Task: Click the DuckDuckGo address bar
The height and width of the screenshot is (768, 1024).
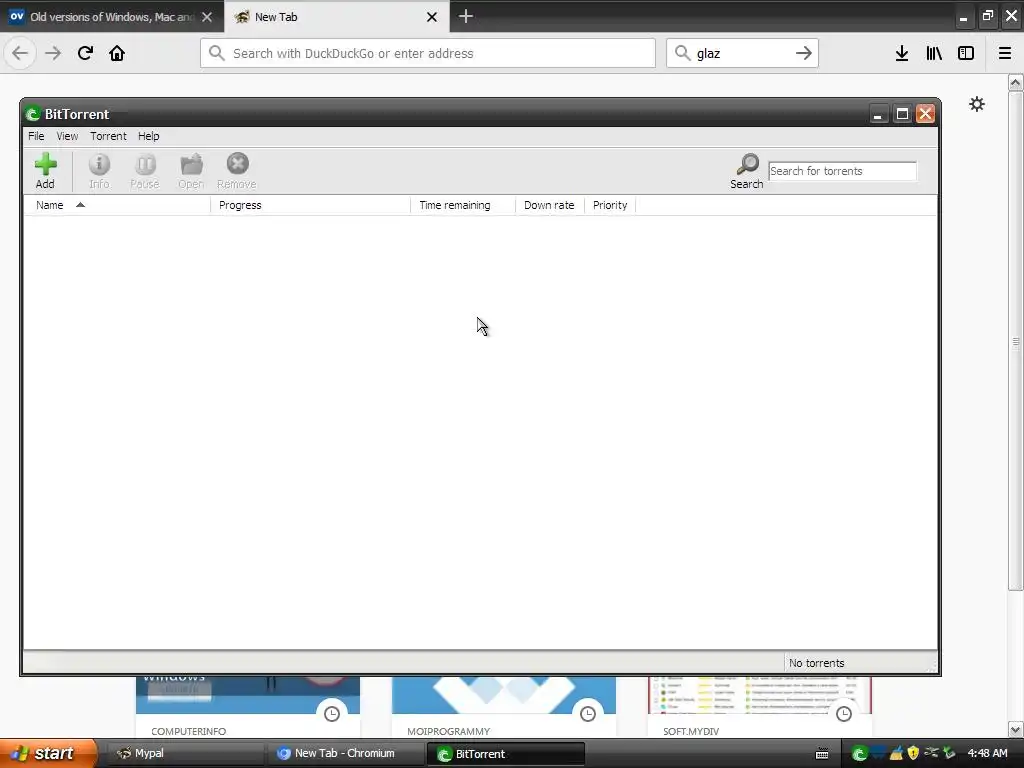Action: [x=428, y=54]
